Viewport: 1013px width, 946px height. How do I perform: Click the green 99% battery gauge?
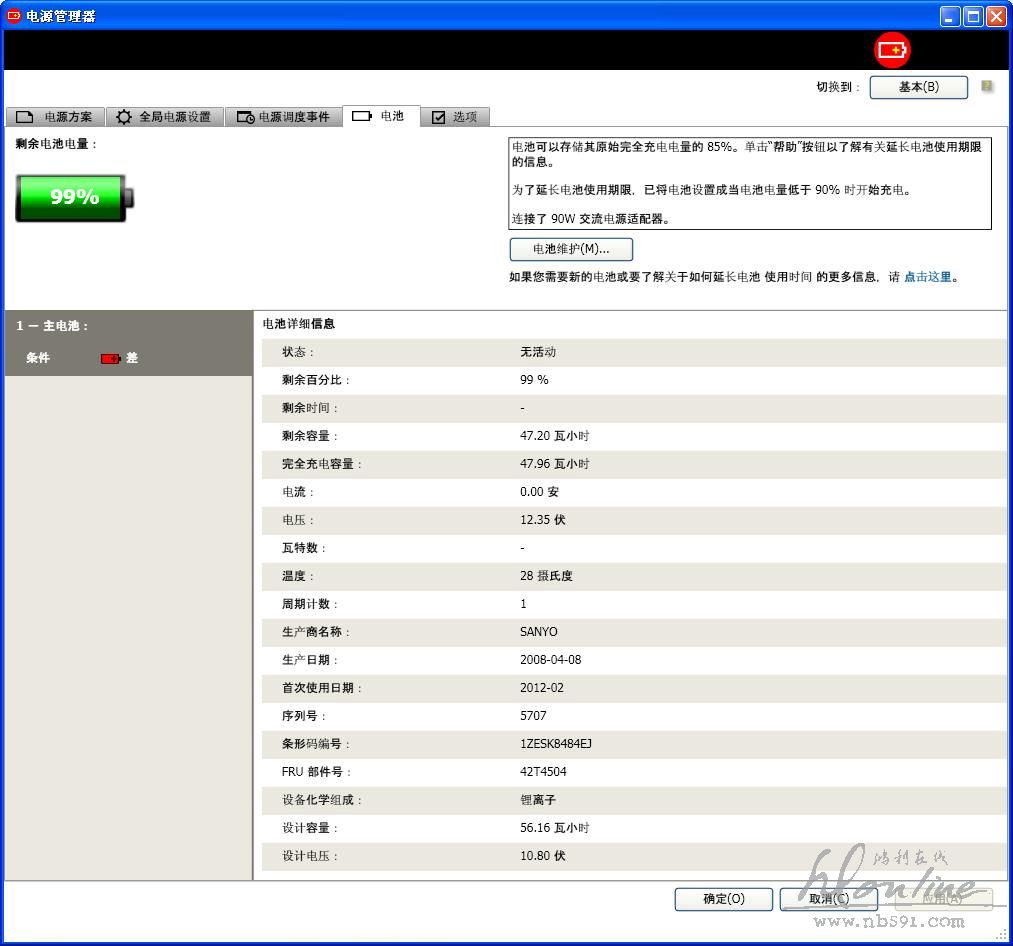pos(74,197)
